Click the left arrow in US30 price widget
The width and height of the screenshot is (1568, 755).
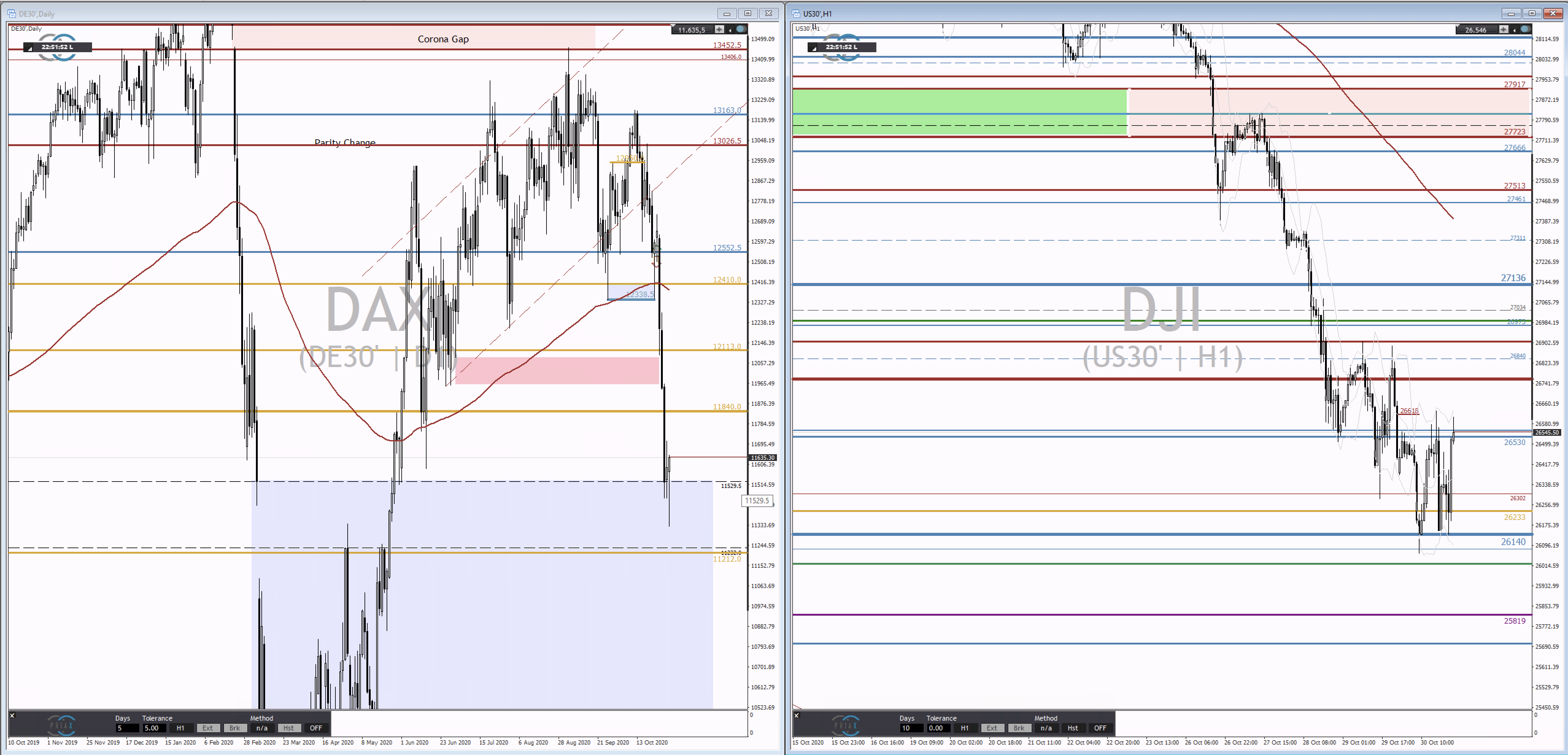pos(1514,29)
